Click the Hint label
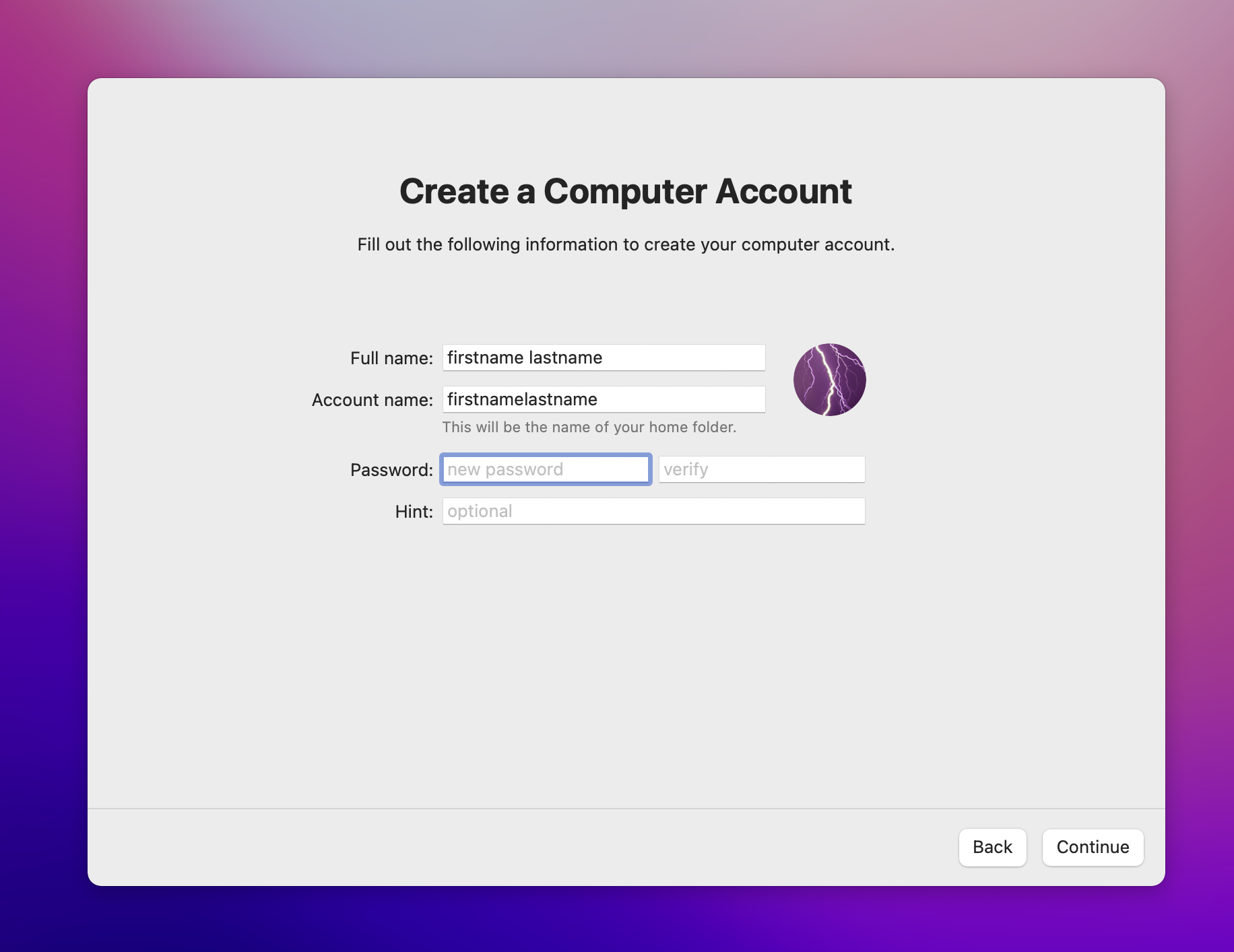 [414, 511]
